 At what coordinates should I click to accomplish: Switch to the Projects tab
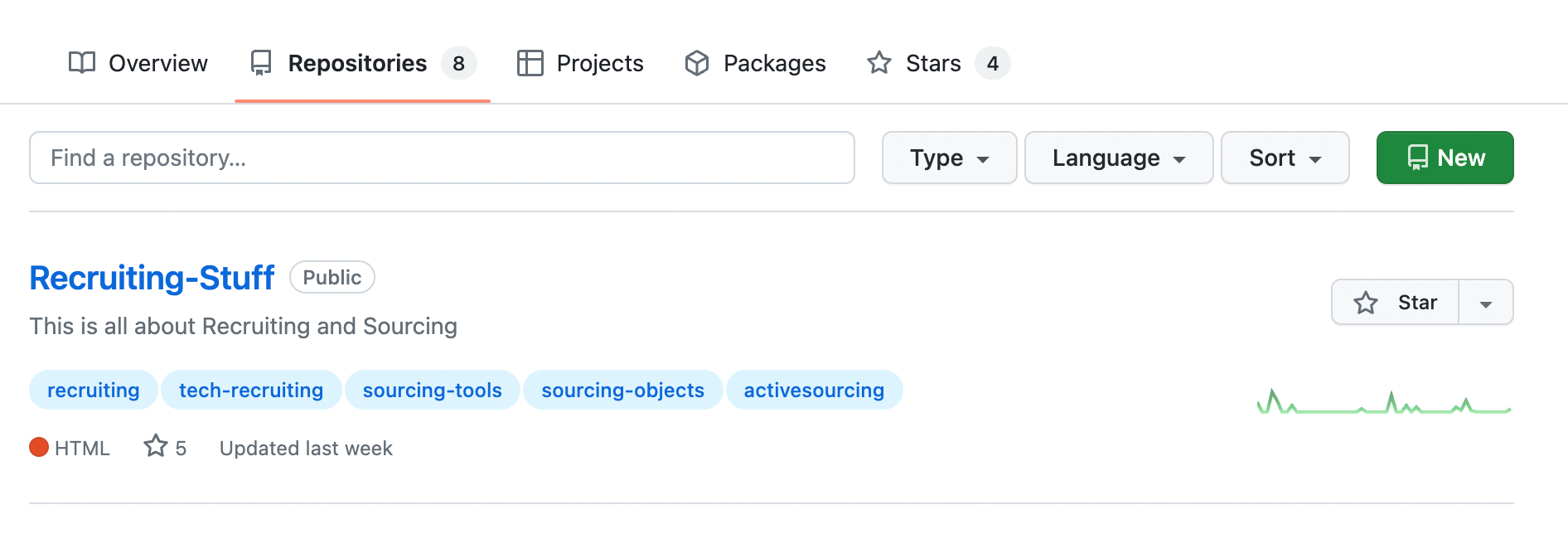(x=580, y=63)
